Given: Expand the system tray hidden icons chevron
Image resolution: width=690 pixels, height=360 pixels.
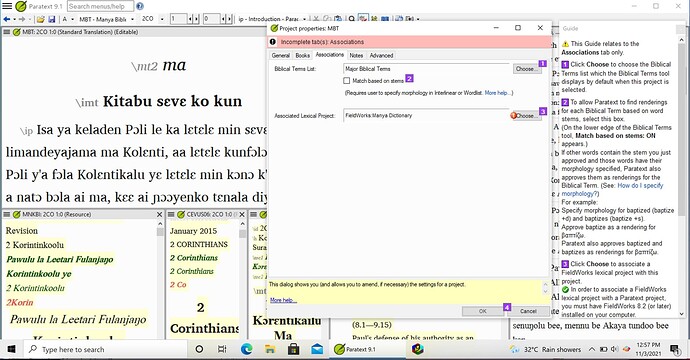Looking at the screenshot, I should point(592,349).
